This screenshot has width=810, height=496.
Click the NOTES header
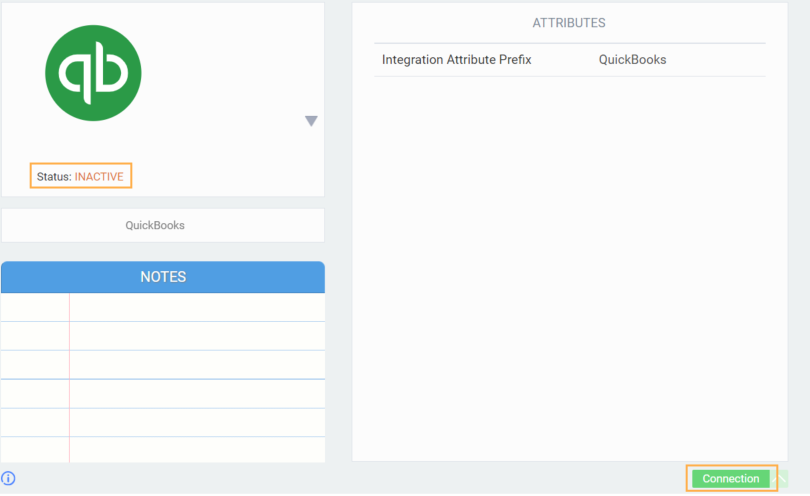coord(163,277)
